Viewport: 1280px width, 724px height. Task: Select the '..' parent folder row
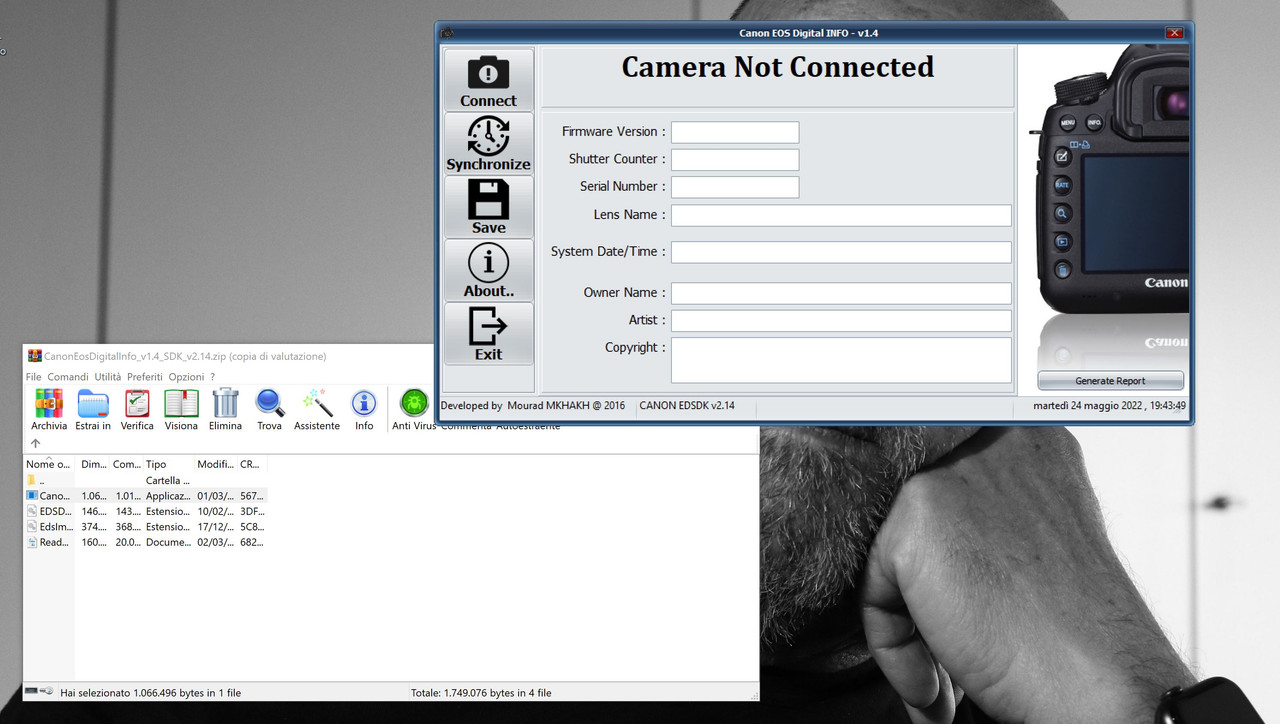click(x=145, y=480)
